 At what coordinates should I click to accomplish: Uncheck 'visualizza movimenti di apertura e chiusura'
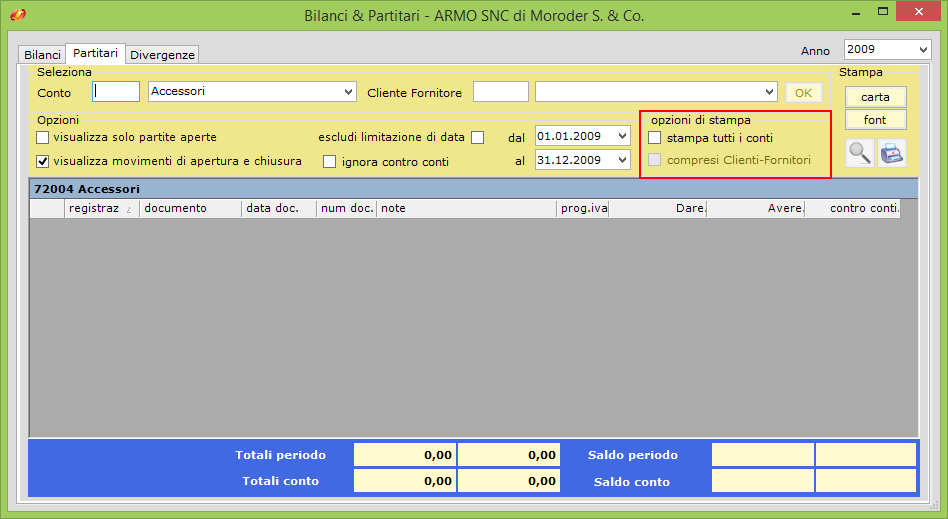point(43,161)
